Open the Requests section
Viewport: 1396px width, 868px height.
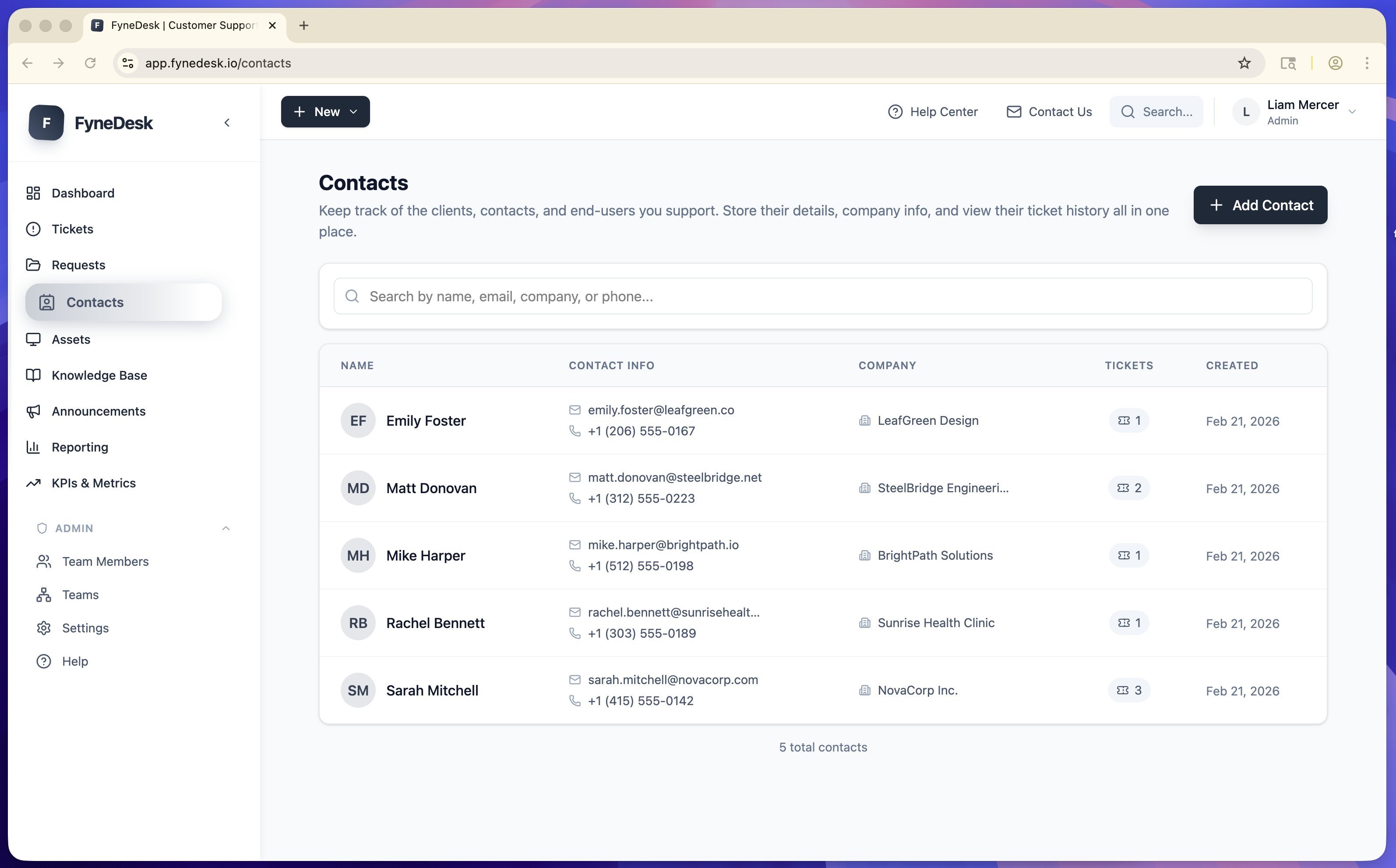[x=79, y=265]
